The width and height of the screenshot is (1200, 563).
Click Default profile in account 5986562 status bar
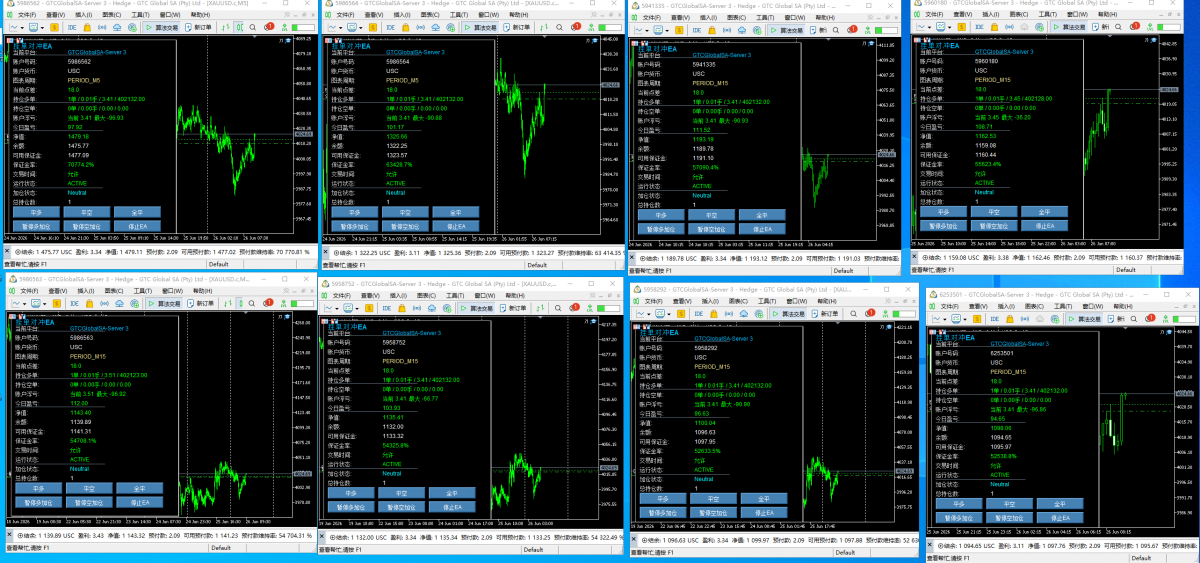click(x=218, y=264)
